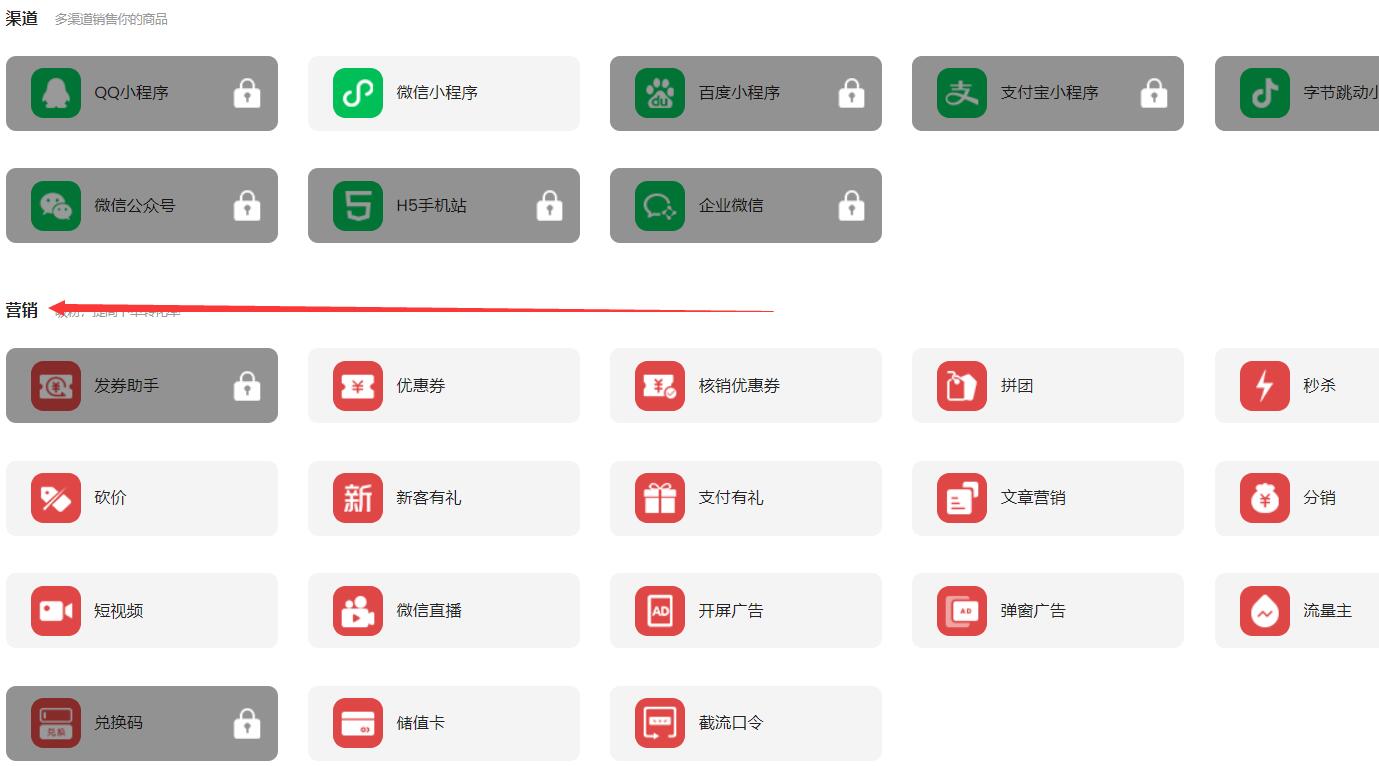
Task: Click the H5手机站 label text
Action: click(x=431, y=206)
